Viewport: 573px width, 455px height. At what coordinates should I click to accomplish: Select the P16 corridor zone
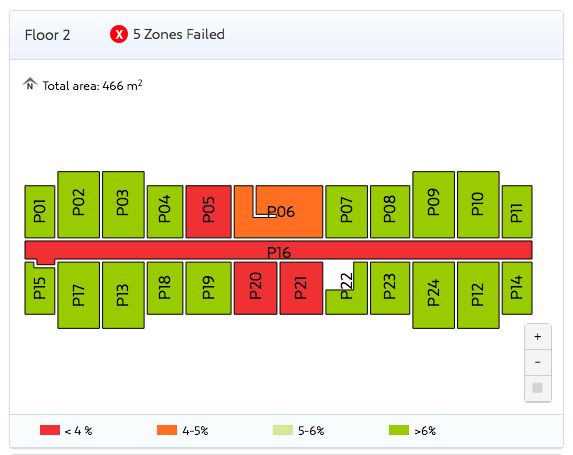[x=278, y=250]
